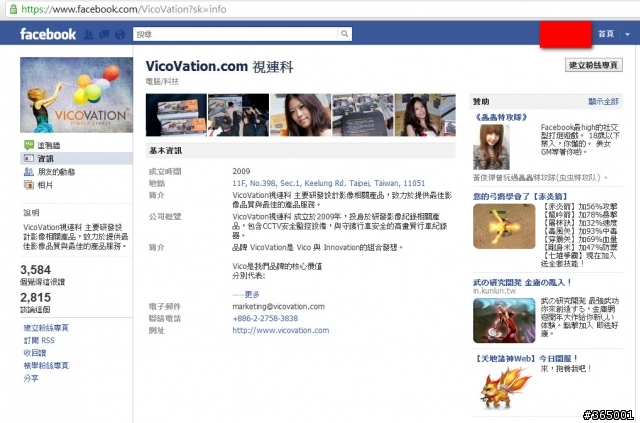The image size is (640, 423).
Task: Open notifications globe icon
Action: coord(120,34)
